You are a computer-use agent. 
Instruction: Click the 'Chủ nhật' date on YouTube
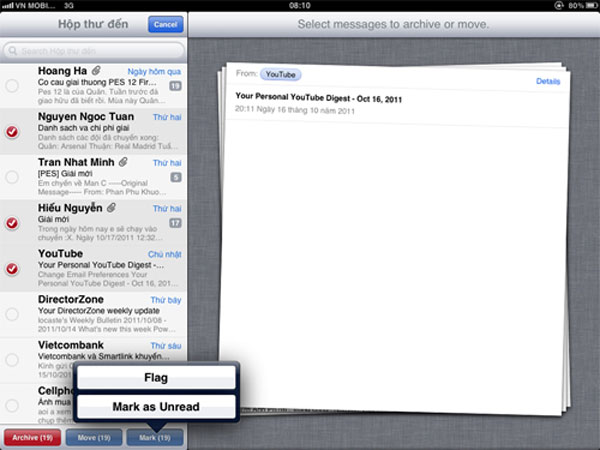(165, 254)
